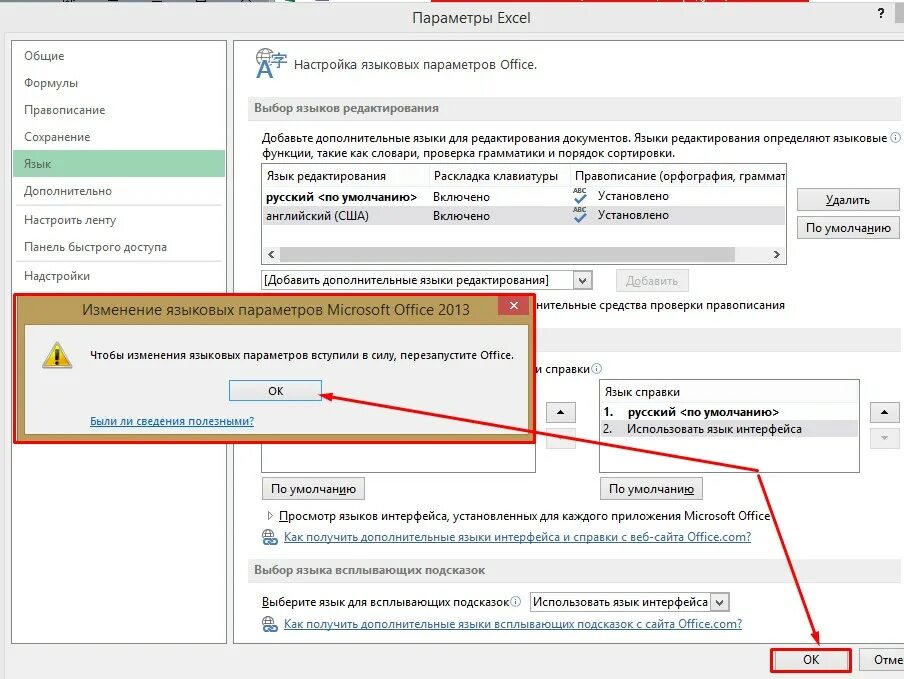Image resolution: width=904 pixels, height=679 pixels.
Task: Click the info icon next to справки label
Action: coord(597,369)
